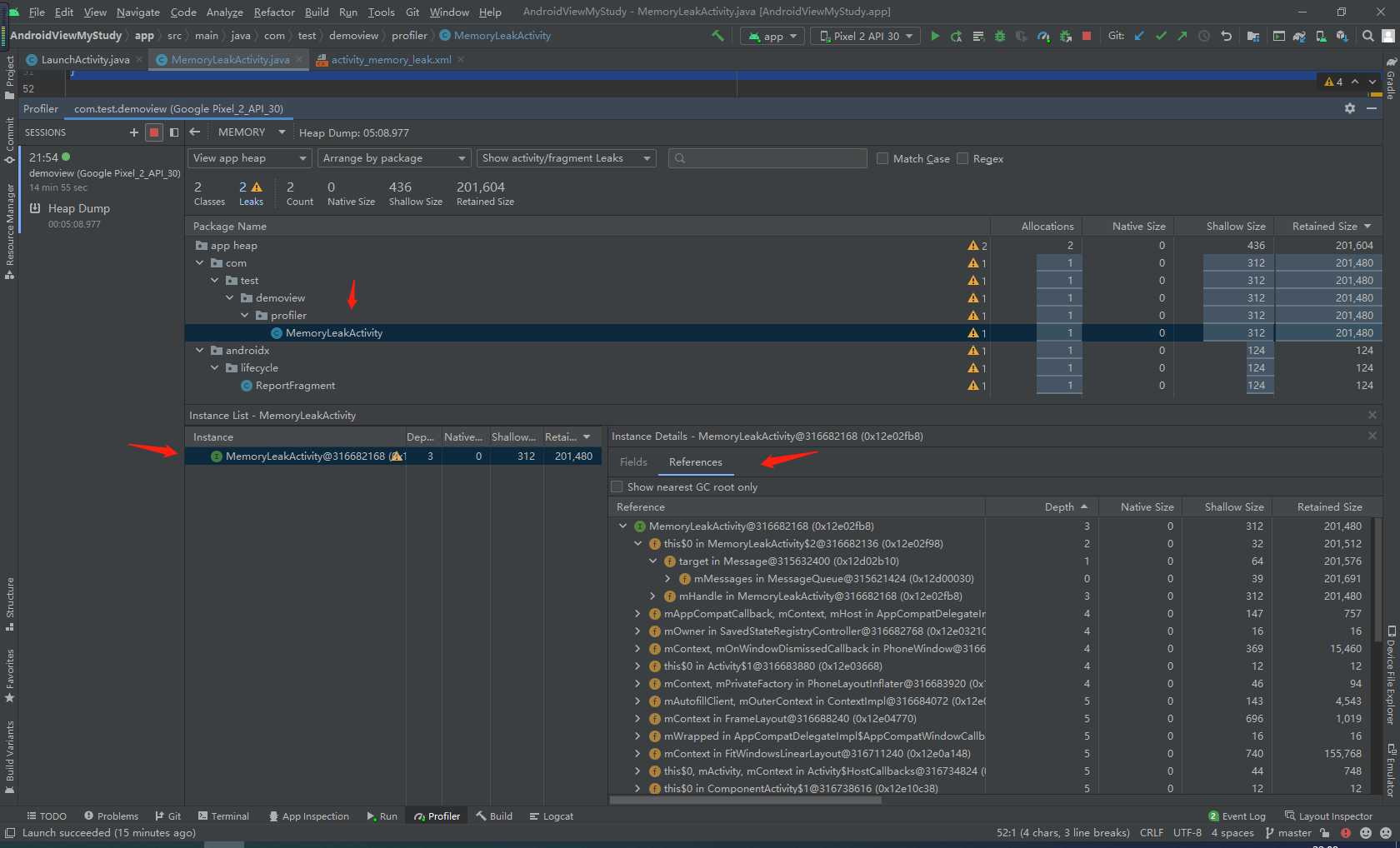This screenshot has height=848, width=1400.
Task: Open the View app heap dropdown
Action: 248,157
